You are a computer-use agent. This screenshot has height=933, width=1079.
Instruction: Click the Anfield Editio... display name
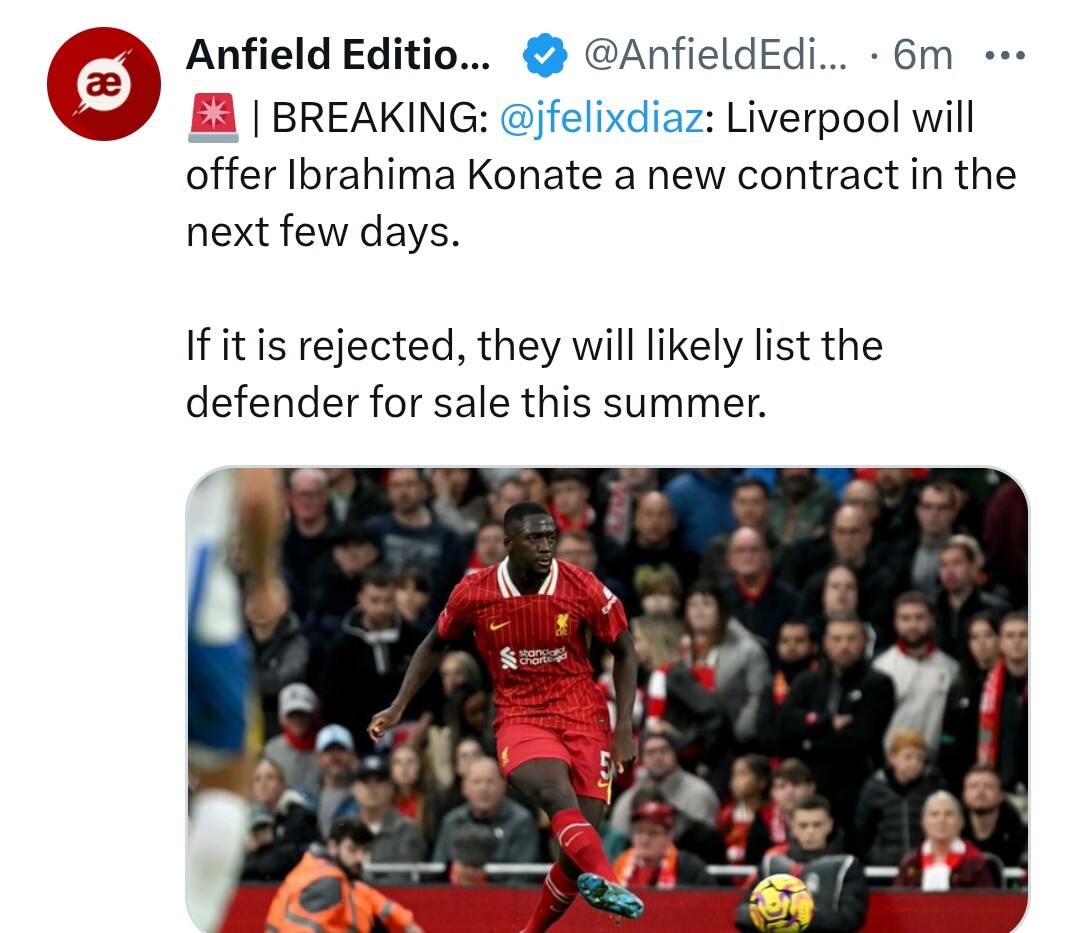338,54
